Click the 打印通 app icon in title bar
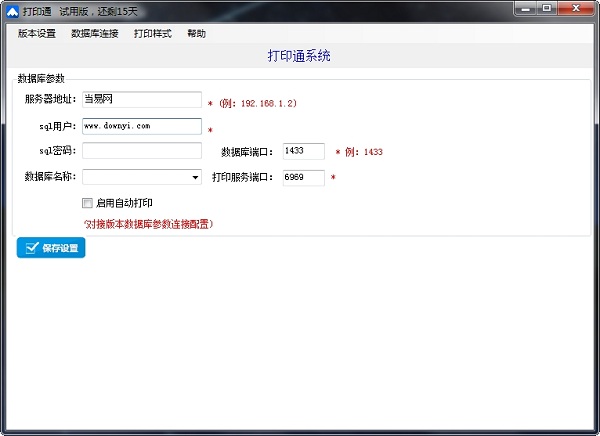The image size is (600, 436). point(11,9)
